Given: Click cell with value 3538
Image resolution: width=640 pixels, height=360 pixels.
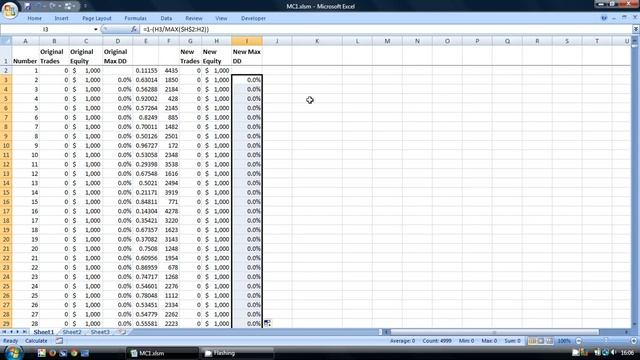Looking at the screenshot, I should click(169, 164).
